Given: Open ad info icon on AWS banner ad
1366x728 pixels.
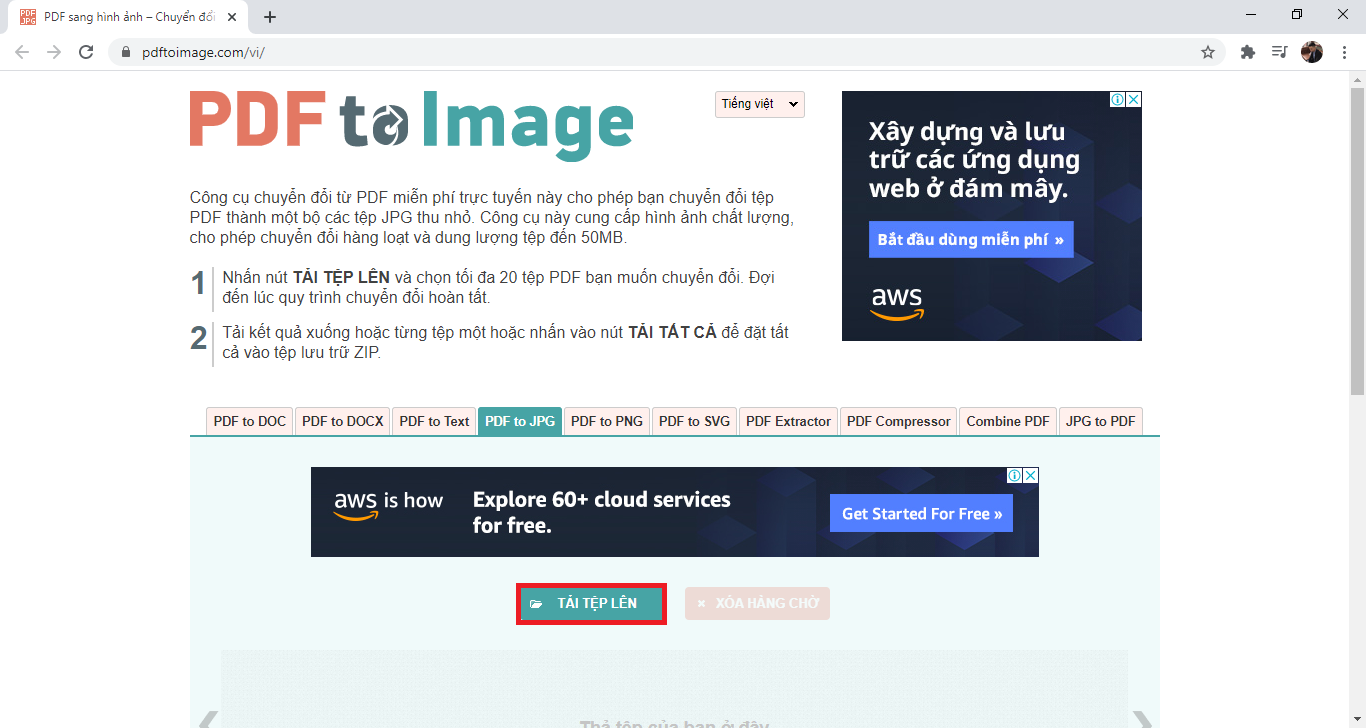Looking at the screenshot, I should (x=1015, y=475).
